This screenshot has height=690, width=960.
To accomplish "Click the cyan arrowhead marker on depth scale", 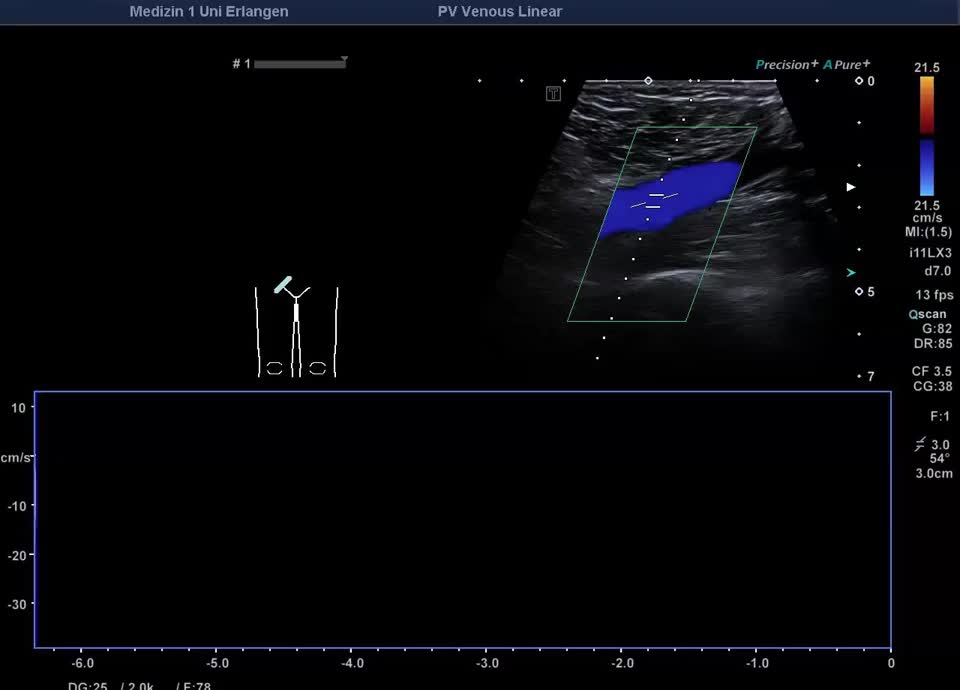I will [851, 272].
